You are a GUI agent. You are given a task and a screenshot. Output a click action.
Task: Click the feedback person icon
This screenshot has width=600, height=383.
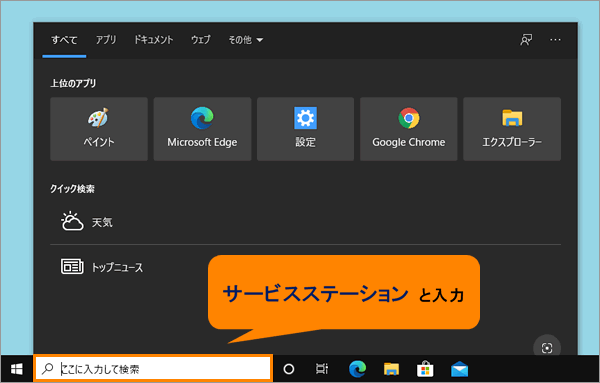pyautogui.click(x=526, y=40)
